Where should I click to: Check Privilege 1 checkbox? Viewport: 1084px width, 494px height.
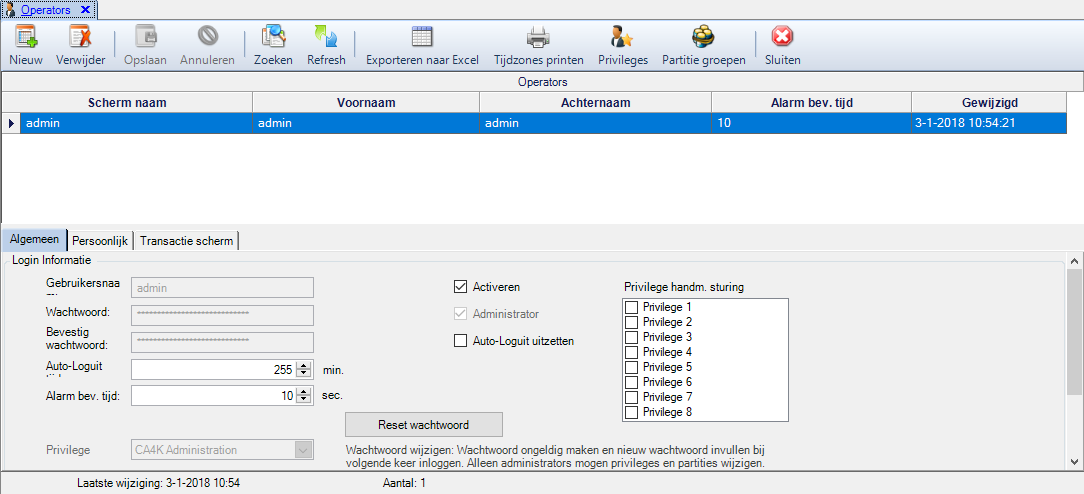[632, 307]
